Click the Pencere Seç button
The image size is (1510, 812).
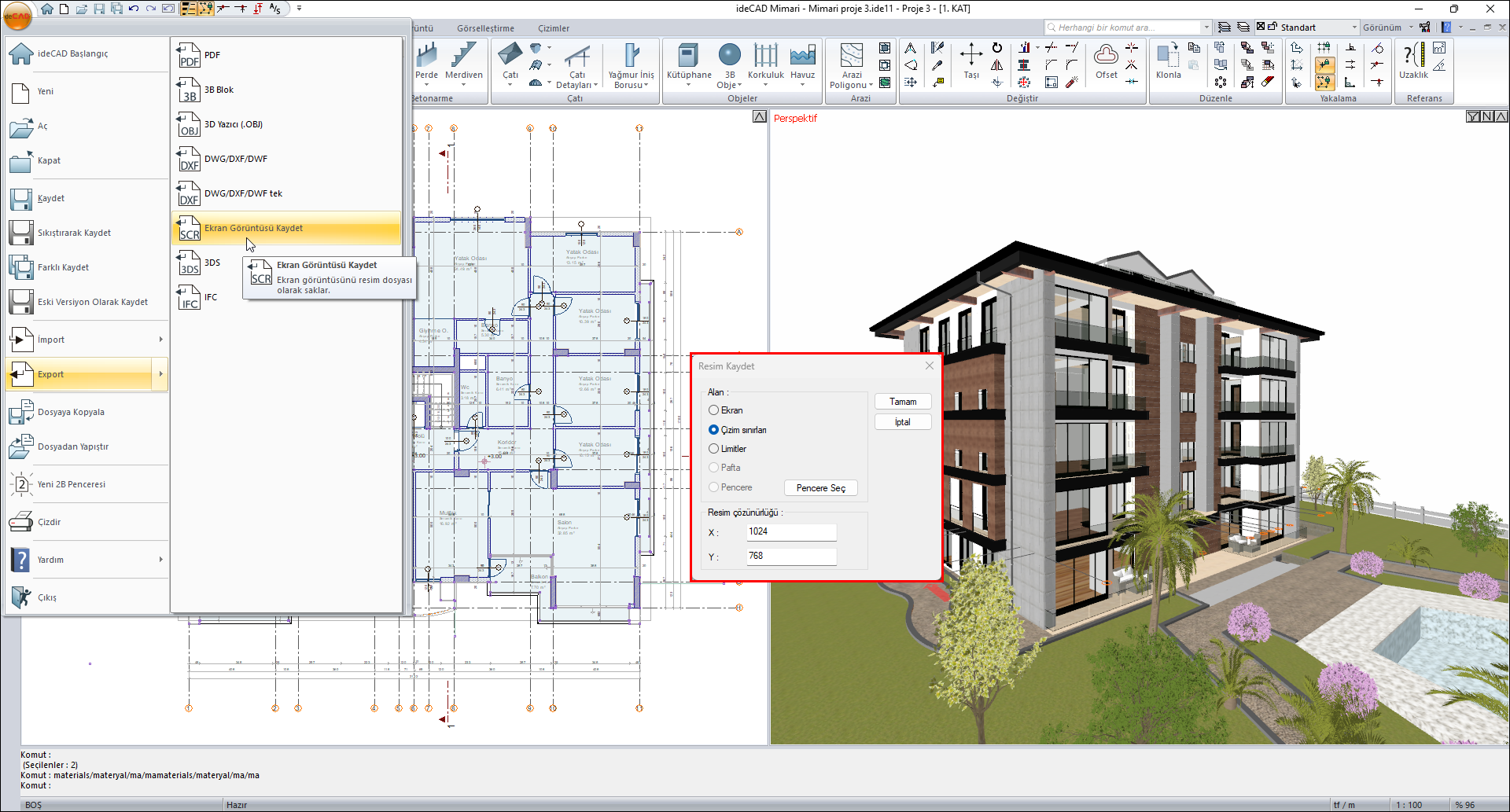(821, 488)
